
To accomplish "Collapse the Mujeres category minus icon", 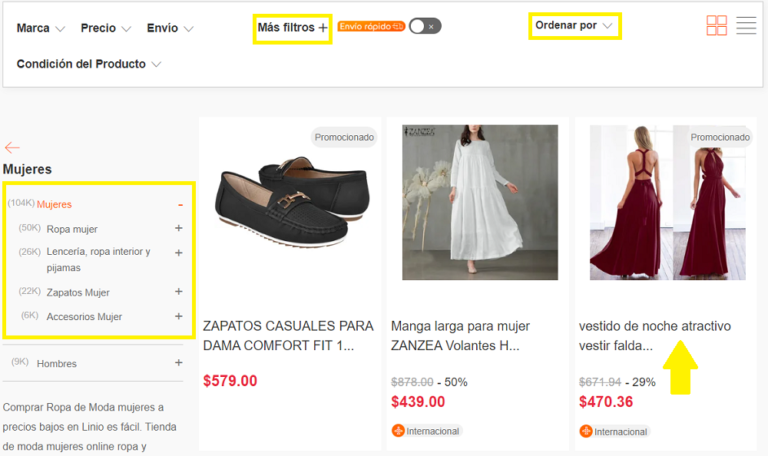I will 180,204.
